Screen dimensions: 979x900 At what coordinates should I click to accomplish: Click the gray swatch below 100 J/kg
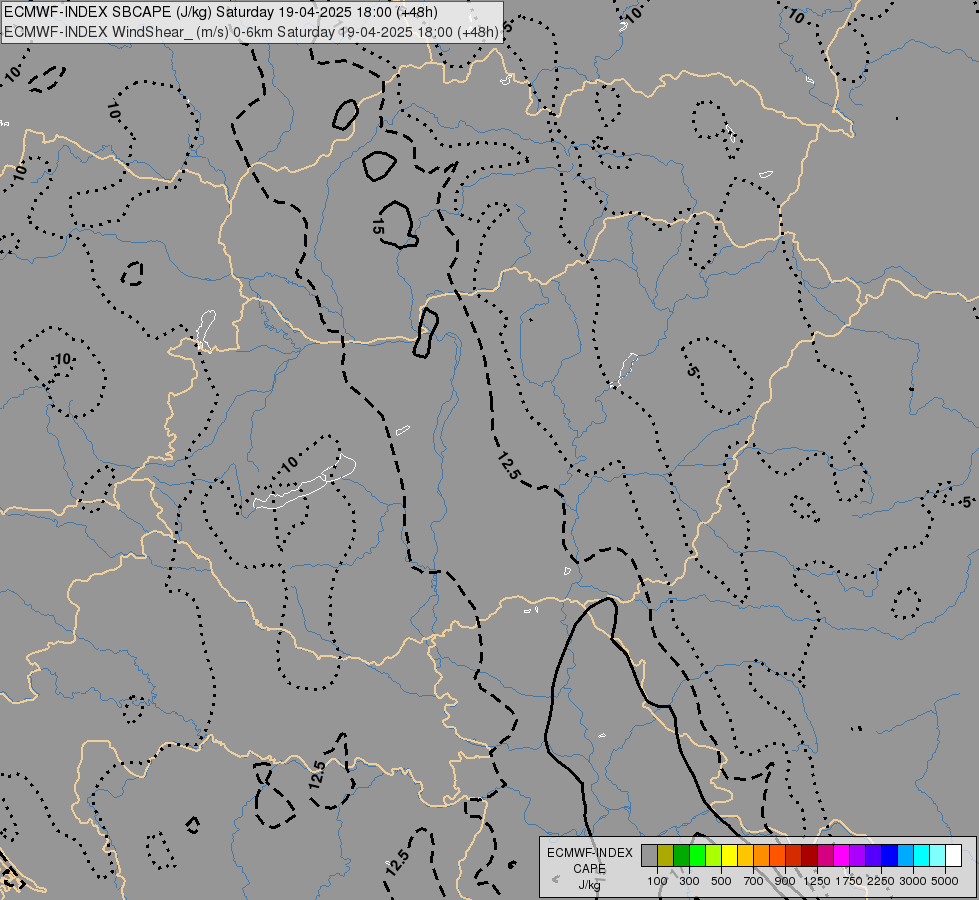649,855
